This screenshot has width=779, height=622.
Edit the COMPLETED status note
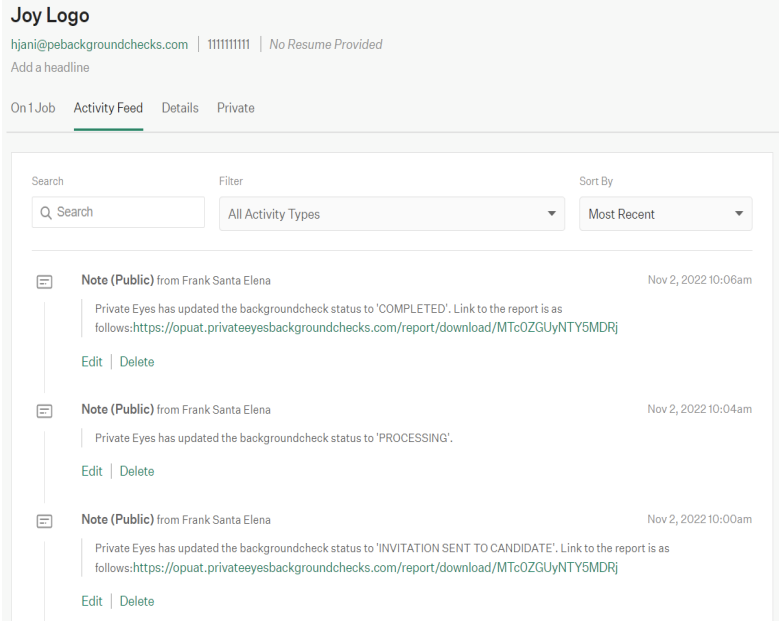(x=91, y=362)
